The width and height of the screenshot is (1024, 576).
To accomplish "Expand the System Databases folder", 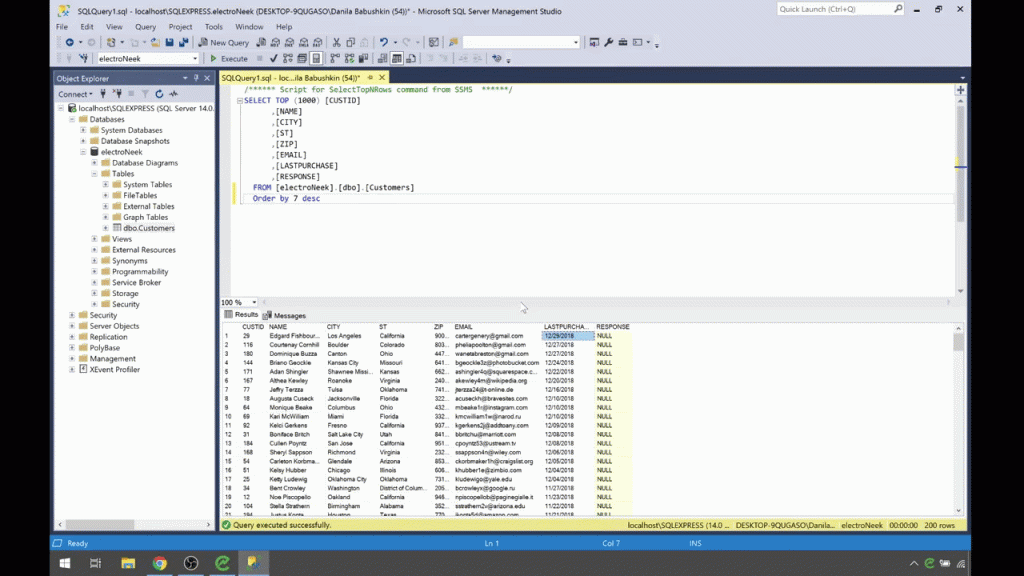I will tap(83, 130).
